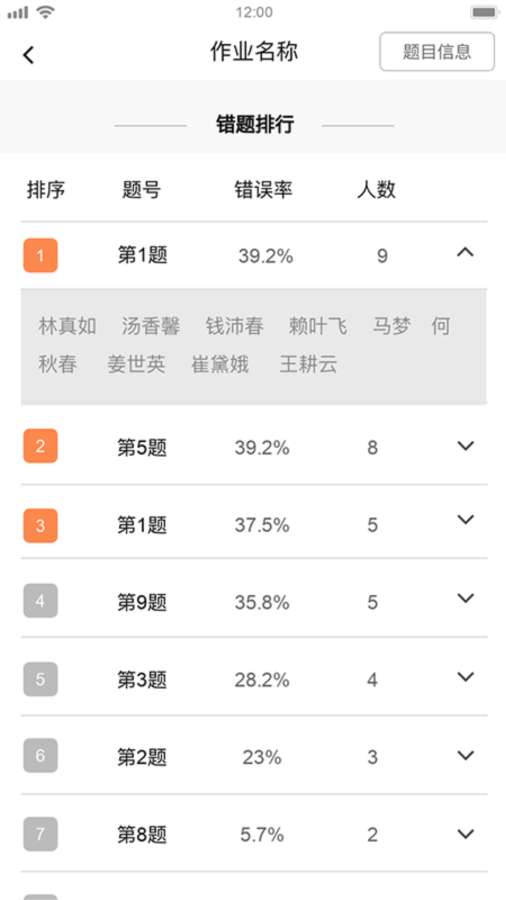Select student name 王耕云

308,364
